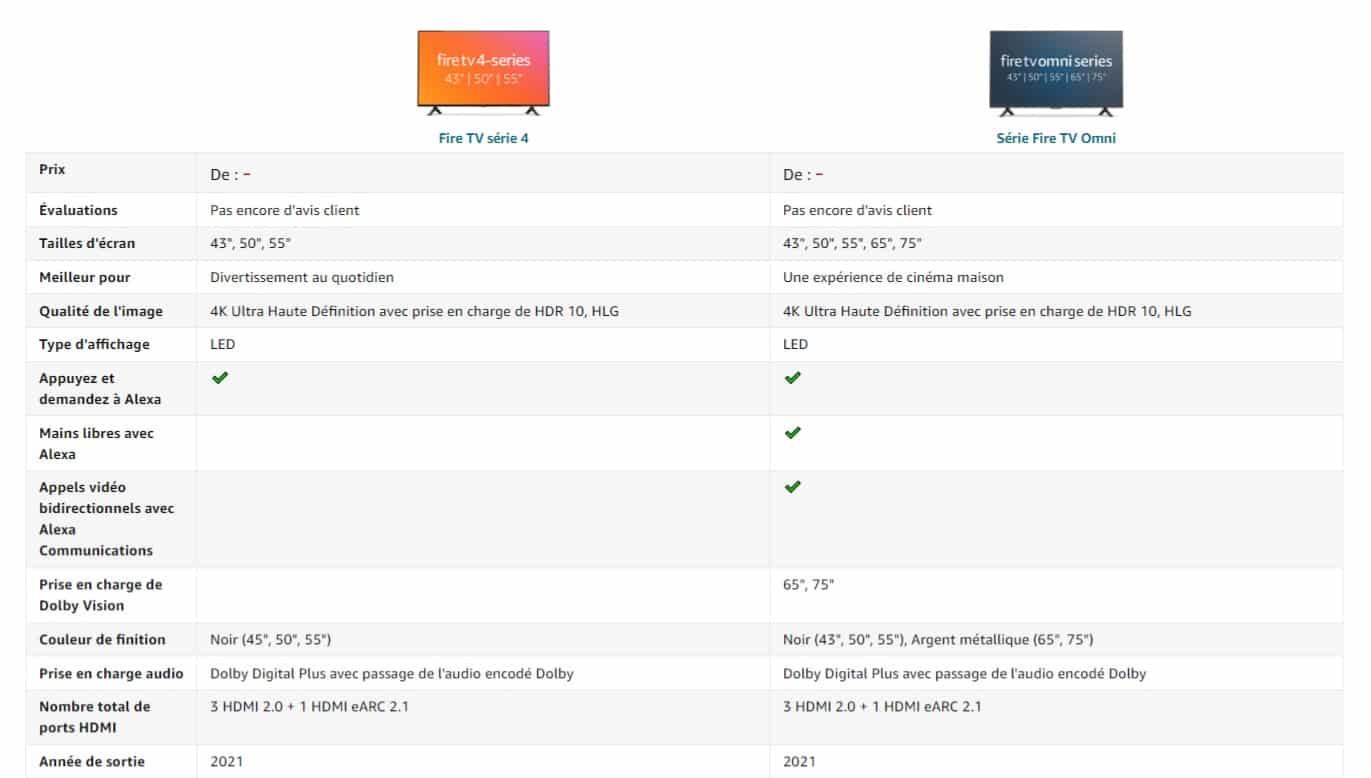Click the série 4 'Pas encore d'avis client' cell
This screenshot has width=1371, height=778.
[x=285, y=210]
